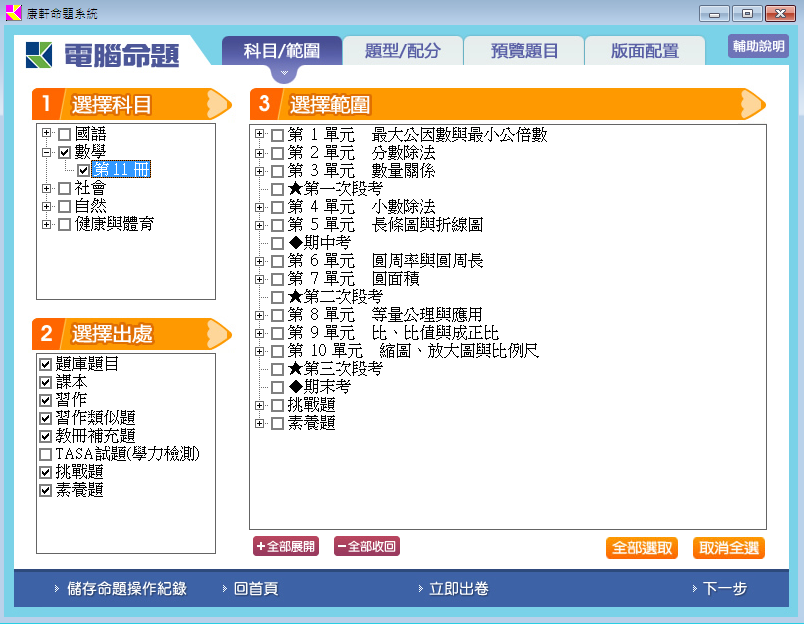Collapse the 數學 subject tree node
The width and height of the screenshot is (804, 624).
click(x=46, y=152)
